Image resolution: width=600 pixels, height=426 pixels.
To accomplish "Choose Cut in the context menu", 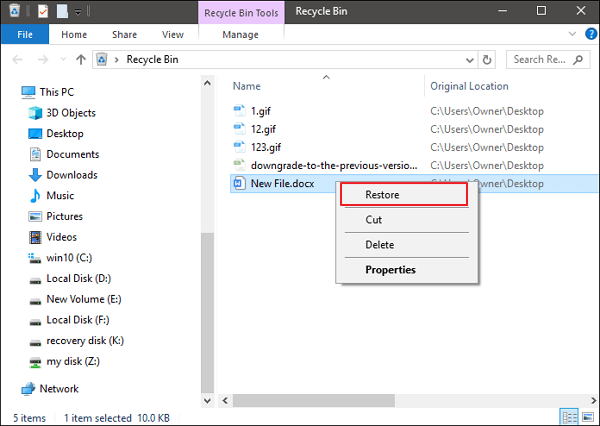I will click(x=374, y=220).
